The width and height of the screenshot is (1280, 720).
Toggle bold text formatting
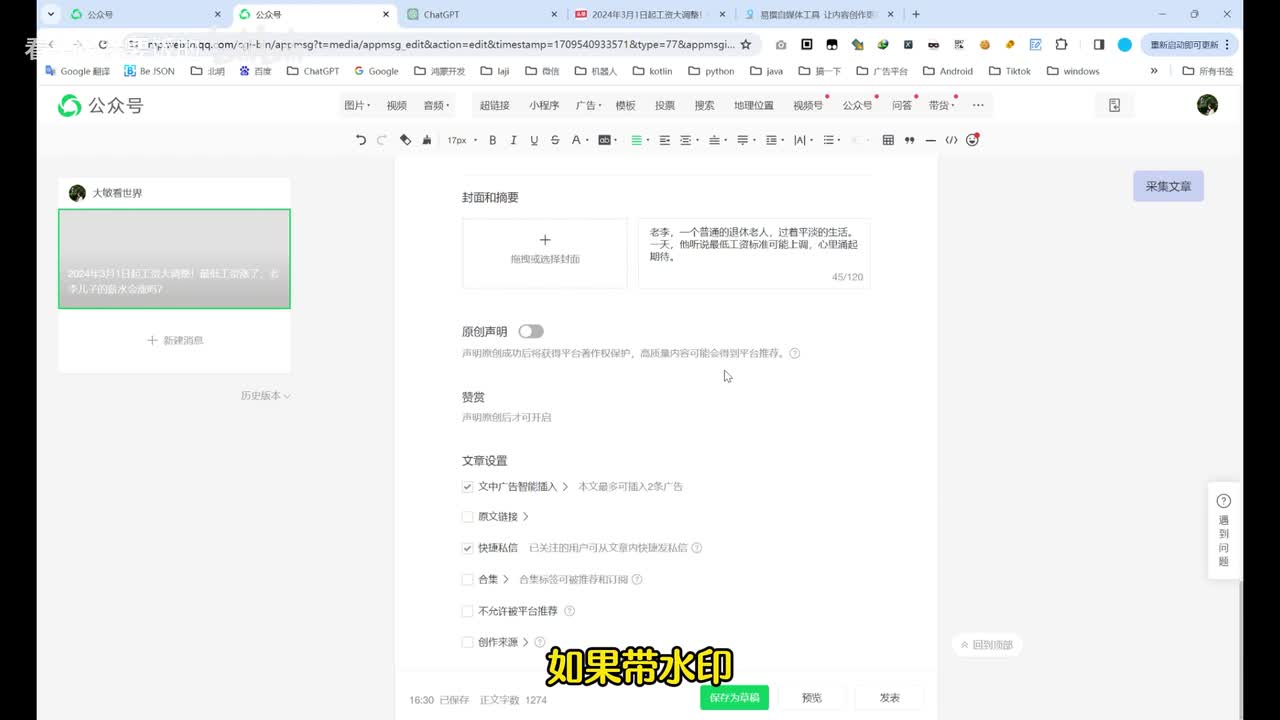point(492,140)
